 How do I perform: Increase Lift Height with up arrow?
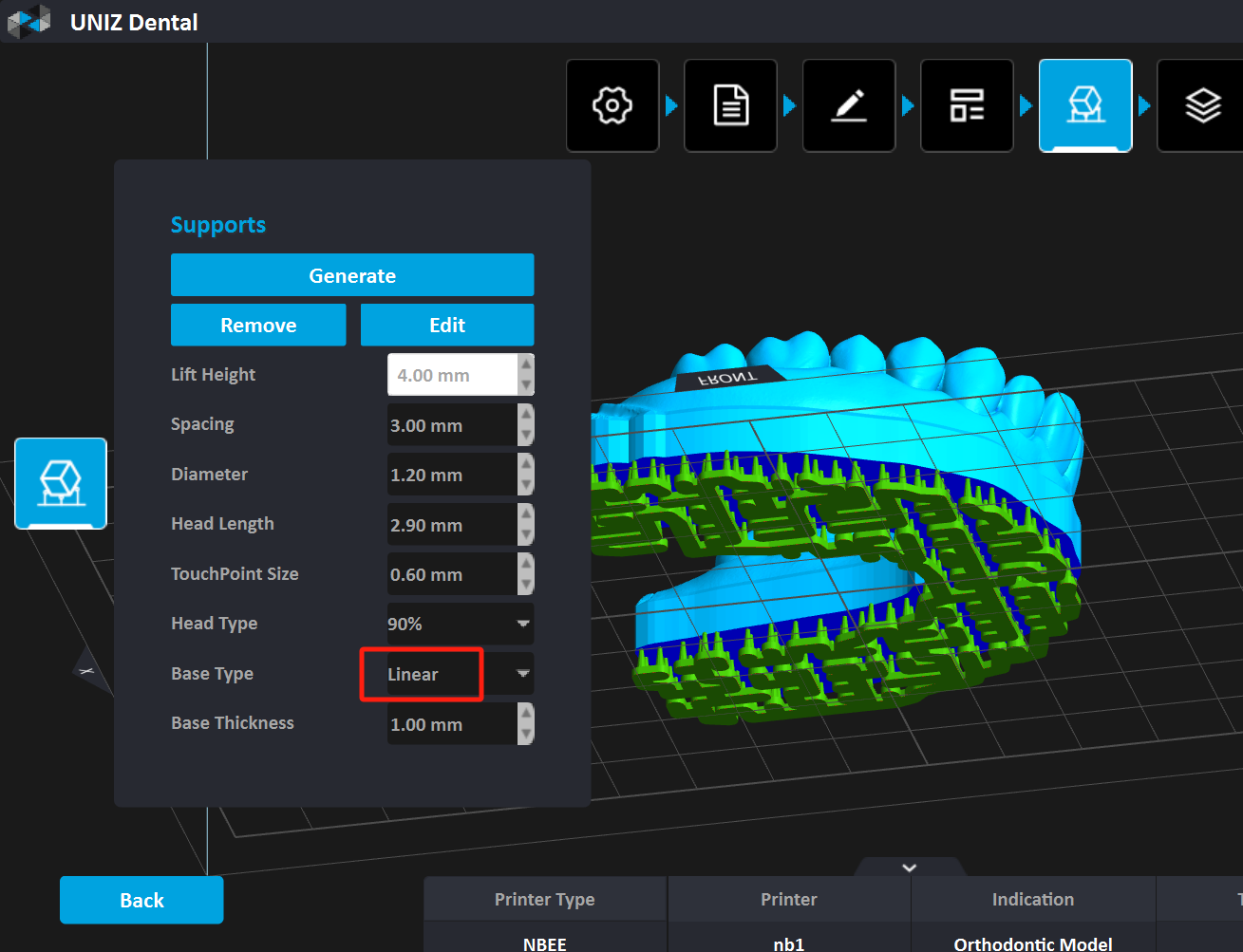click(526, 364)
